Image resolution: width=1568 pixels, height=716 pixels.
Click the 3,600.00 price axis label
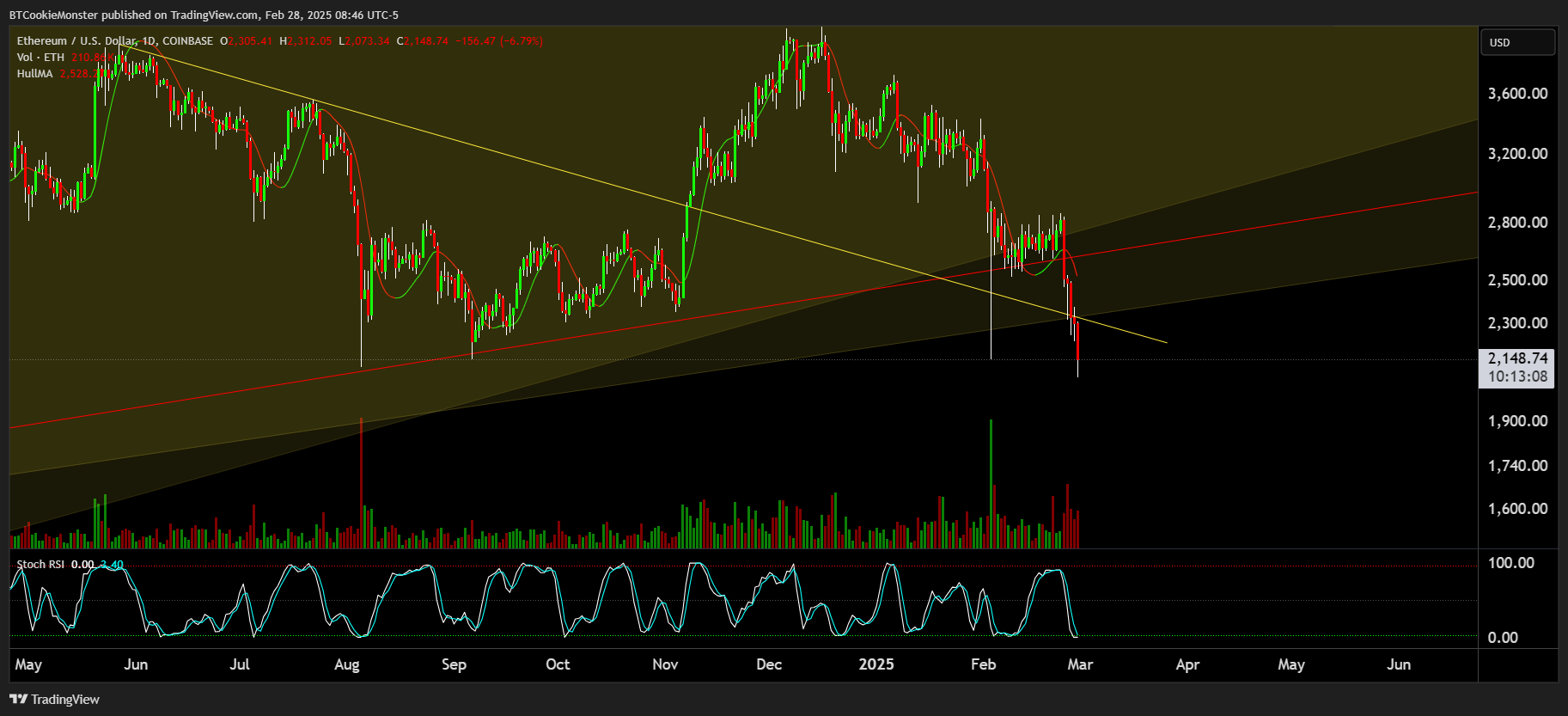pos(1517,94)
